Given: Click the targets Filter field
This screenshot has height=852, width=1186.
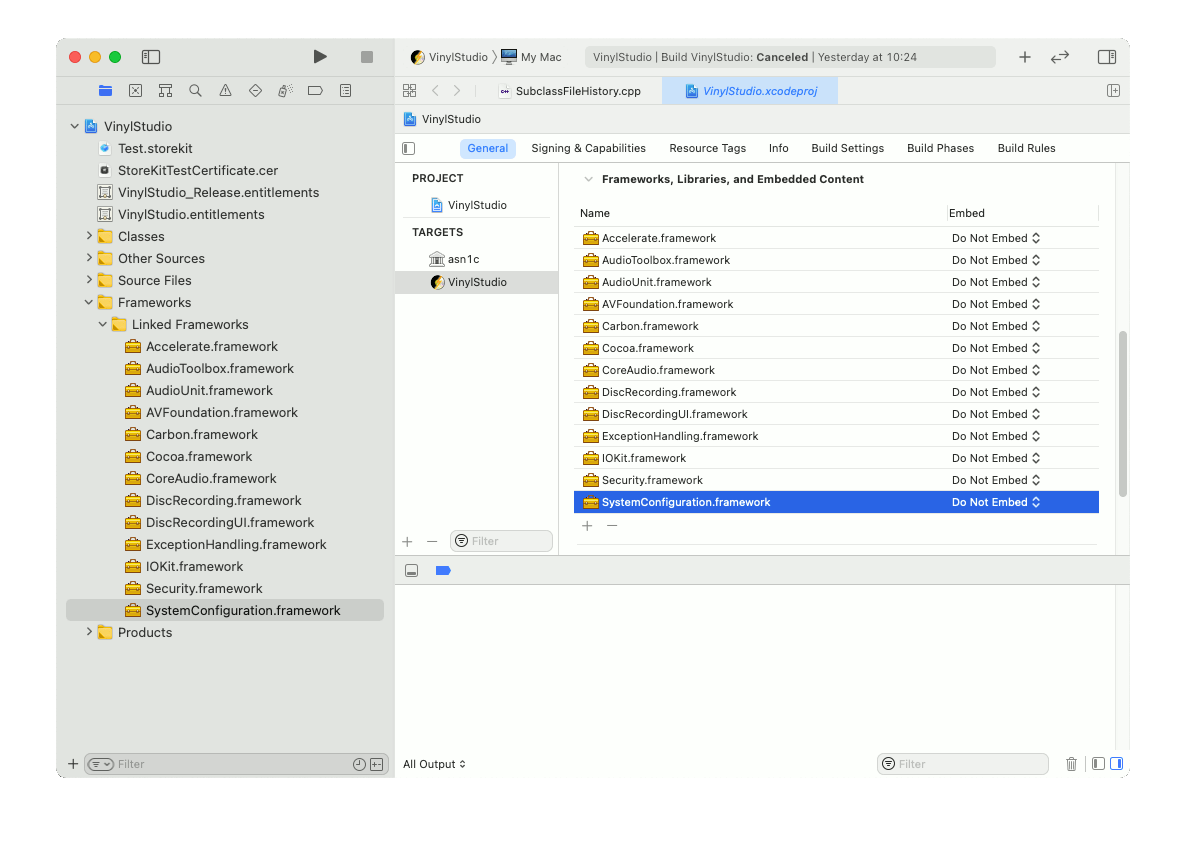Looking at the screenshot, I should pos(501,541).
